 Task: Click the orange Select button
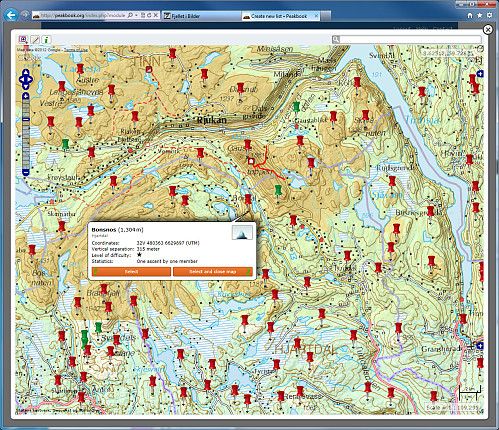pyautogui.click(x=131, y=272)
